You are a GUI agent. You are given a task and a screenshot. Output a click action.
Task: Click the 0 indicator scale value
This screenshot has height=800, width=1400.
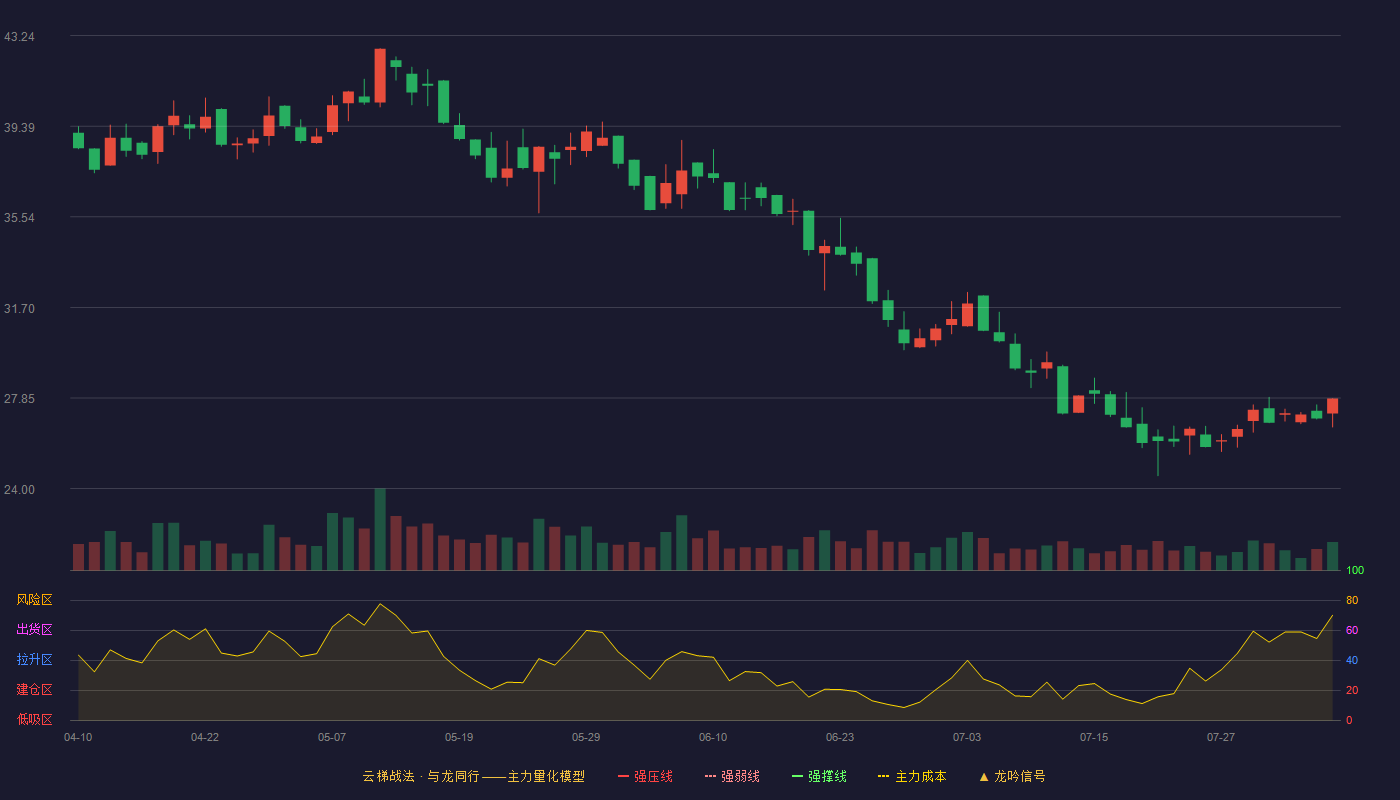tap(1349, 720)
